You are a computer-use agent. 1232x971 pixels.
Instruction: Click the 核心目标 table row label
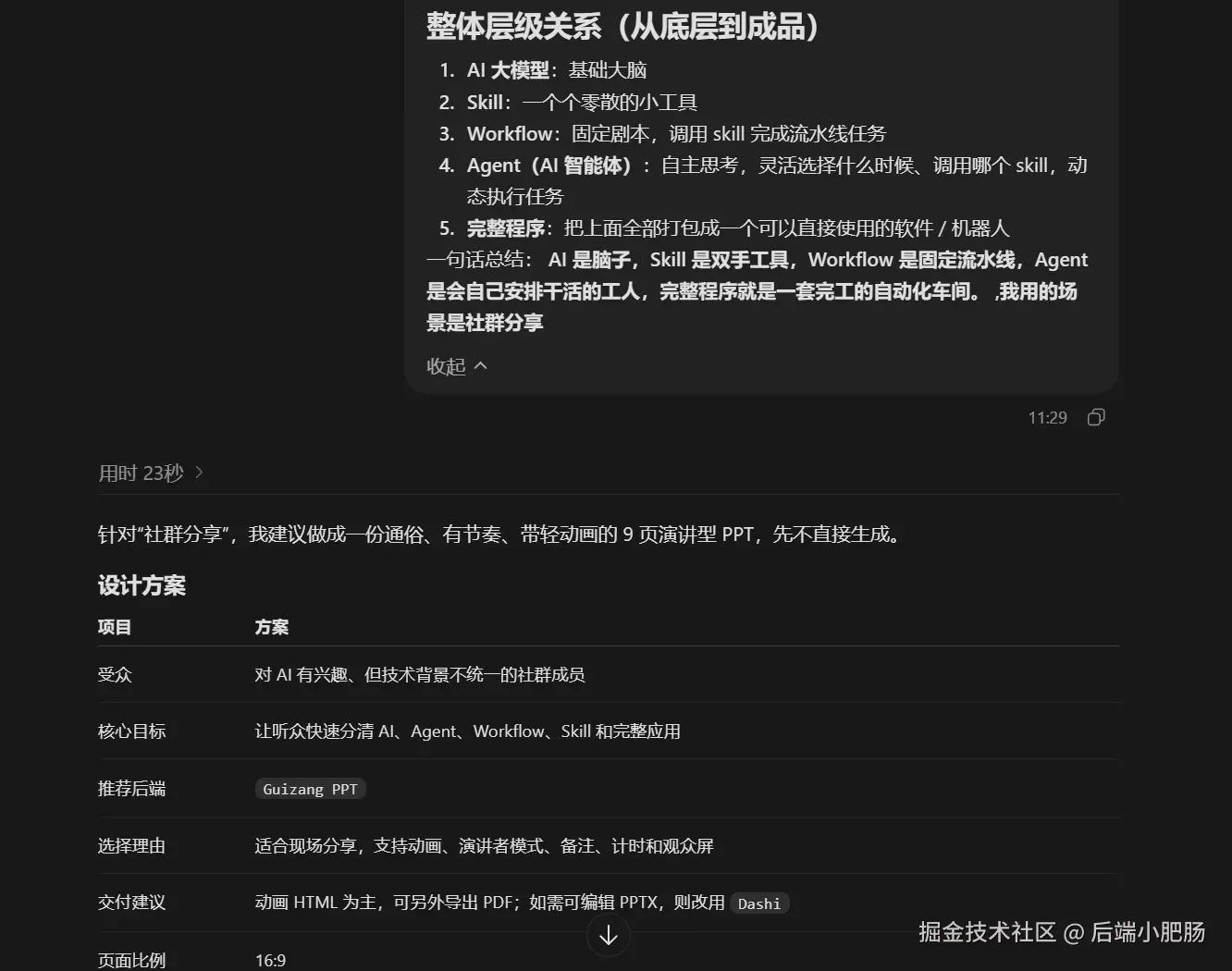click(x=132, y=731)
